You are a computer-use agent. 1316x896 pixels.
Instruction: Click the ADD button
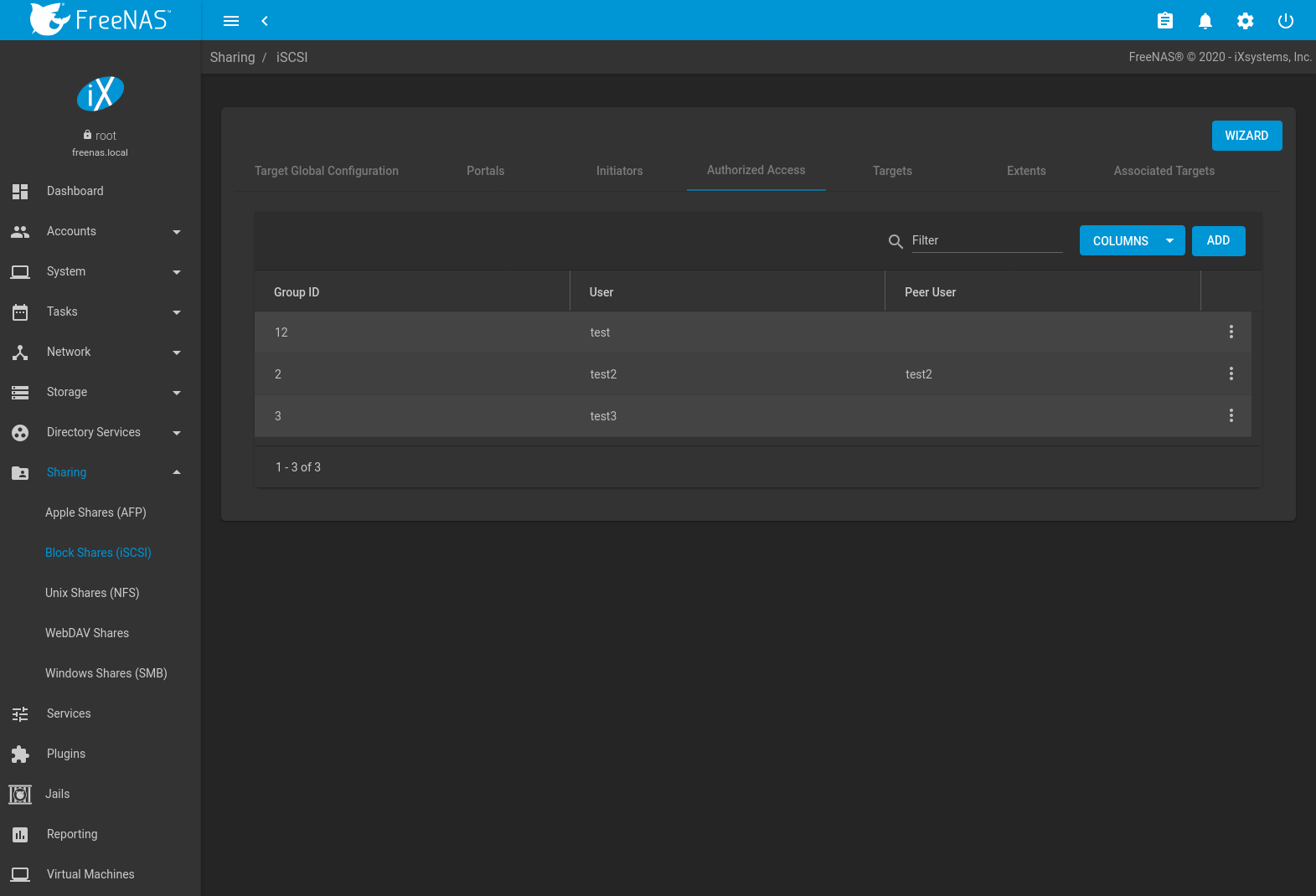1218,241
